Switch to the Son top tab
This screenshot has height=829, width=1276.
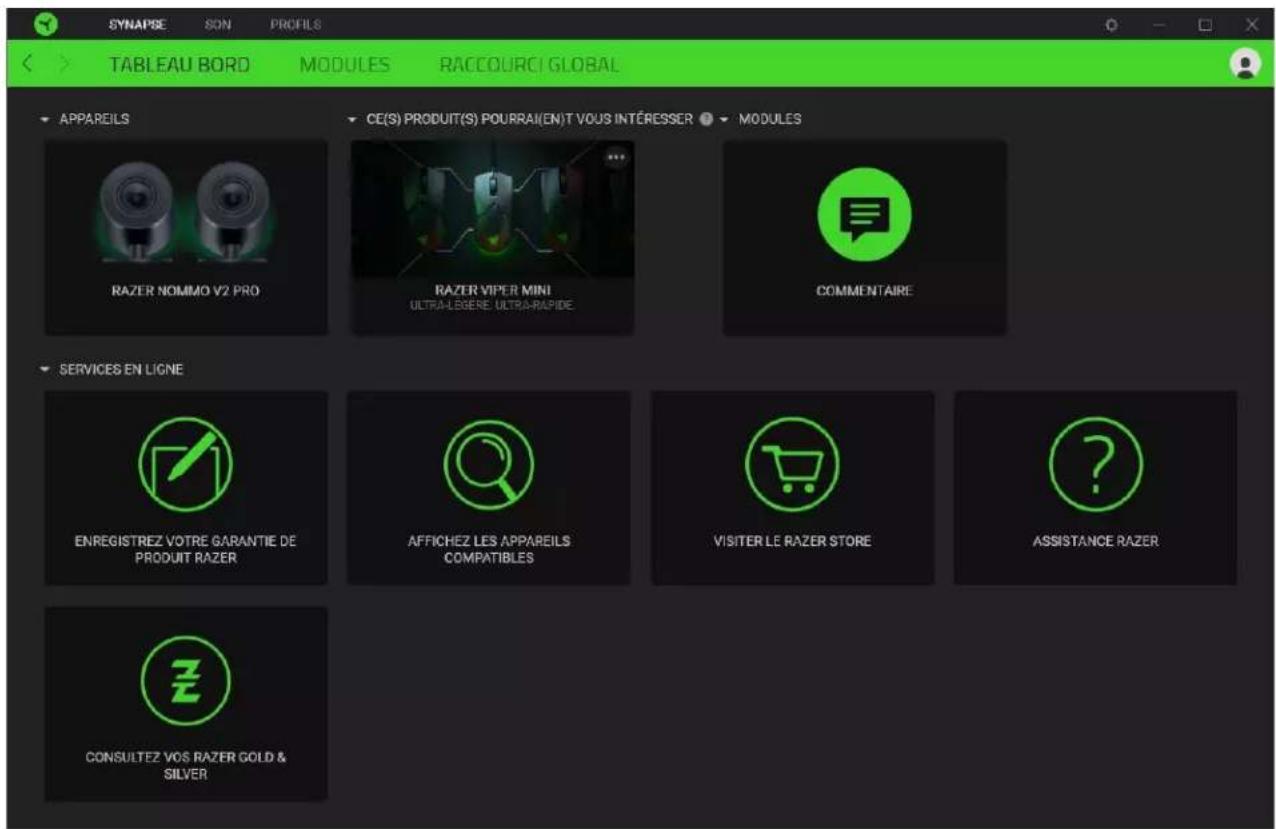[217, 24]
